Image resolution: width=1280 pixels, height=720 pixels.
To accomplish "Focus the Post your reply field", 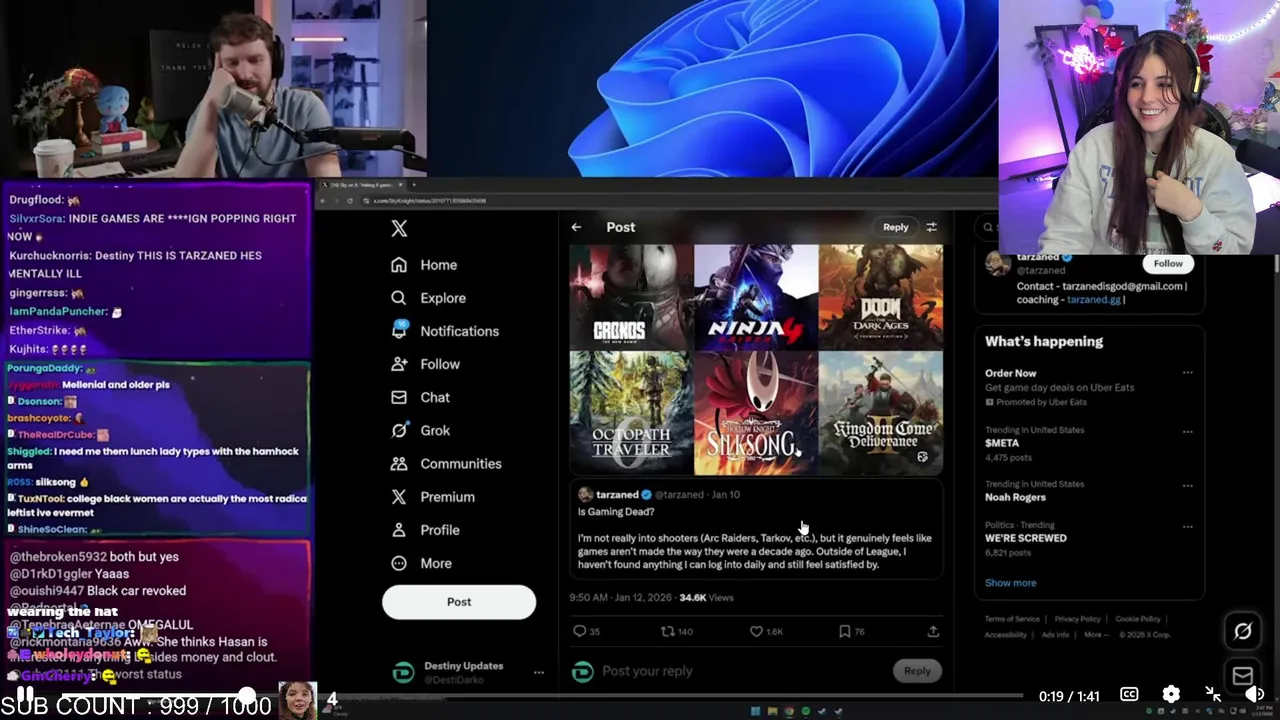I will click(740, 671).
